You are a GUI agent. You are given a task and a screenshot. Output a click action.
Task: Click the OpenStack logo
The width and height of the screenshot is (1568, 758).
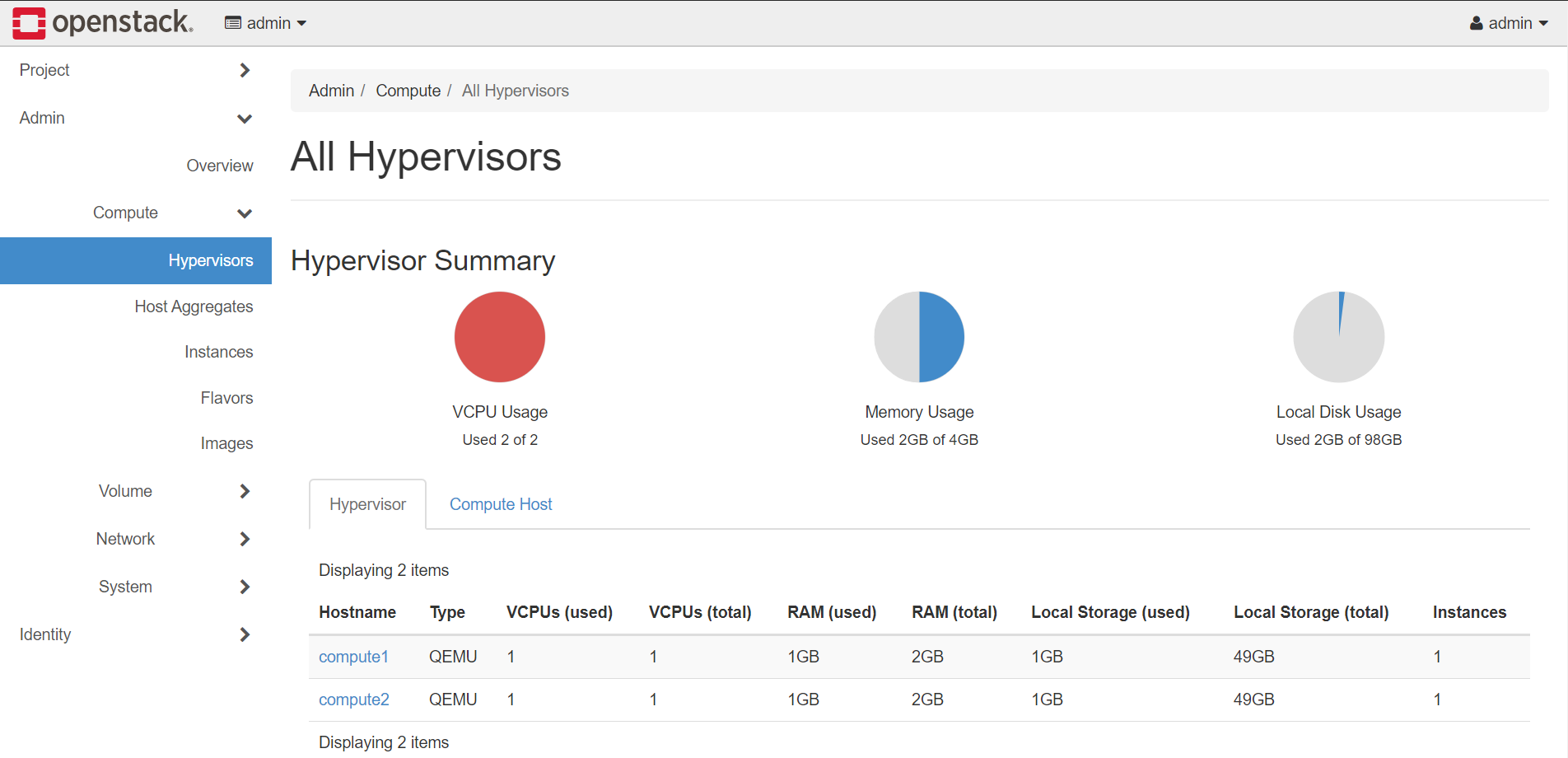[103, 22]
